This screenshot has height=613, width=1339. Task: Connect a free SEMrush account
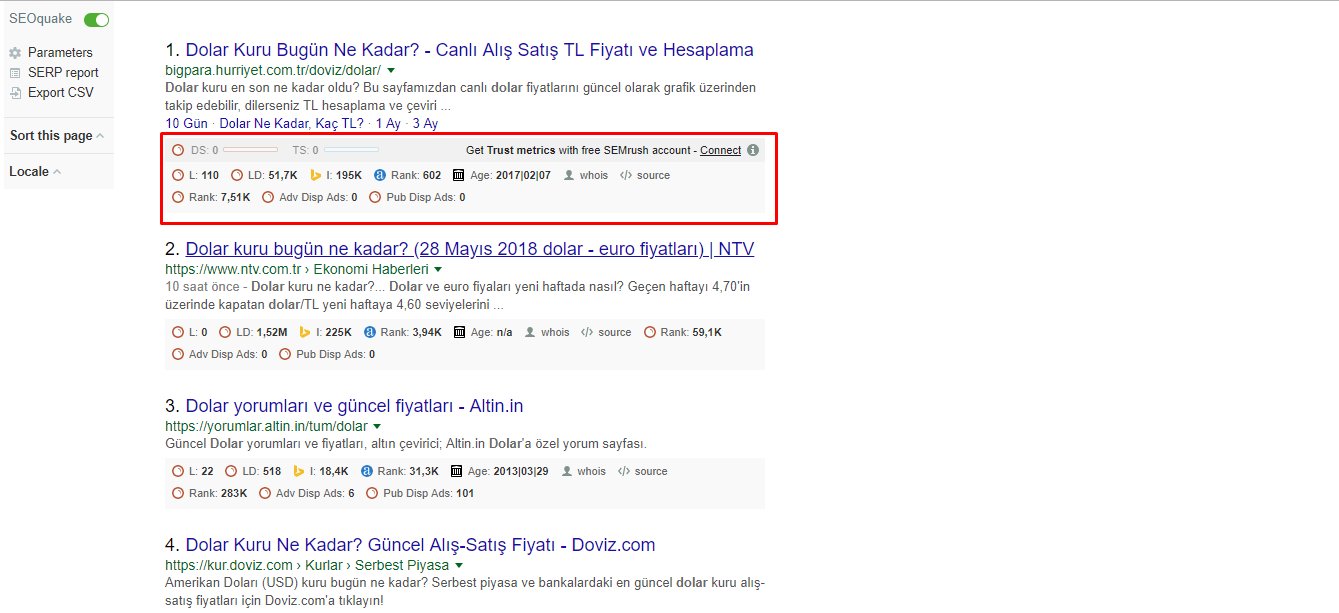(x=720, y=151)
